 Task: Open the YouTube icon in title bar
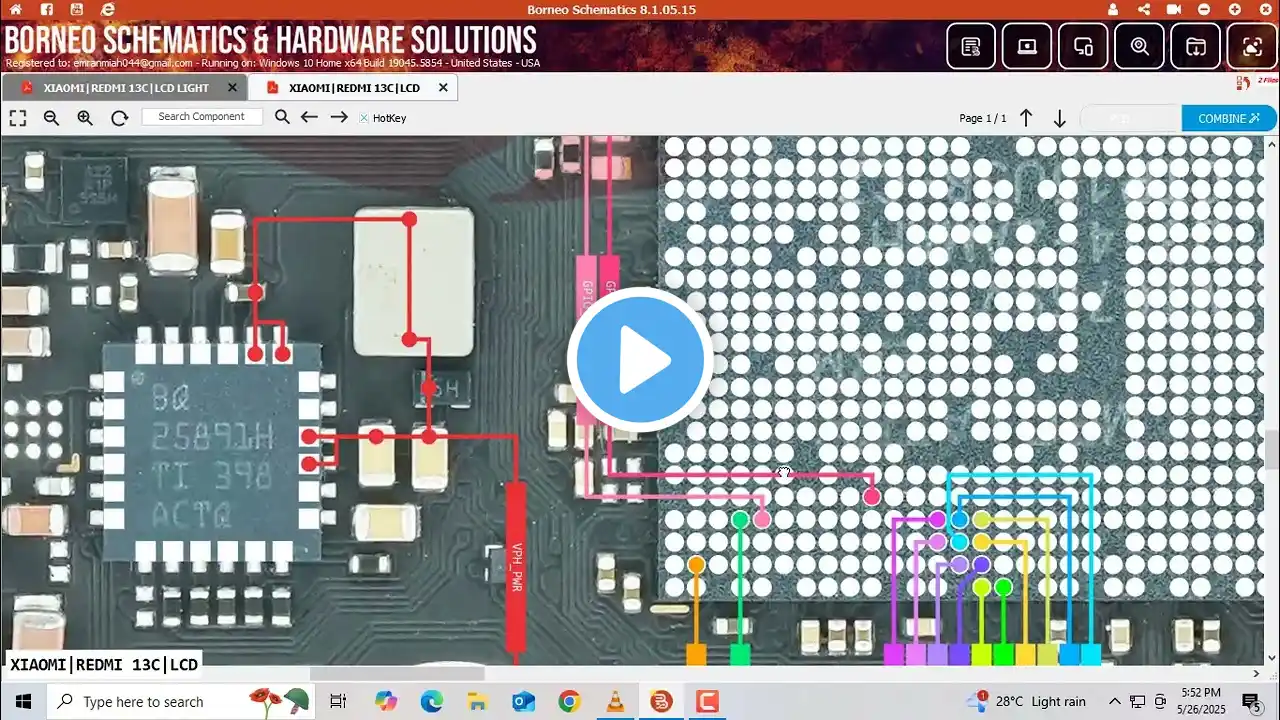click(78, 9)
